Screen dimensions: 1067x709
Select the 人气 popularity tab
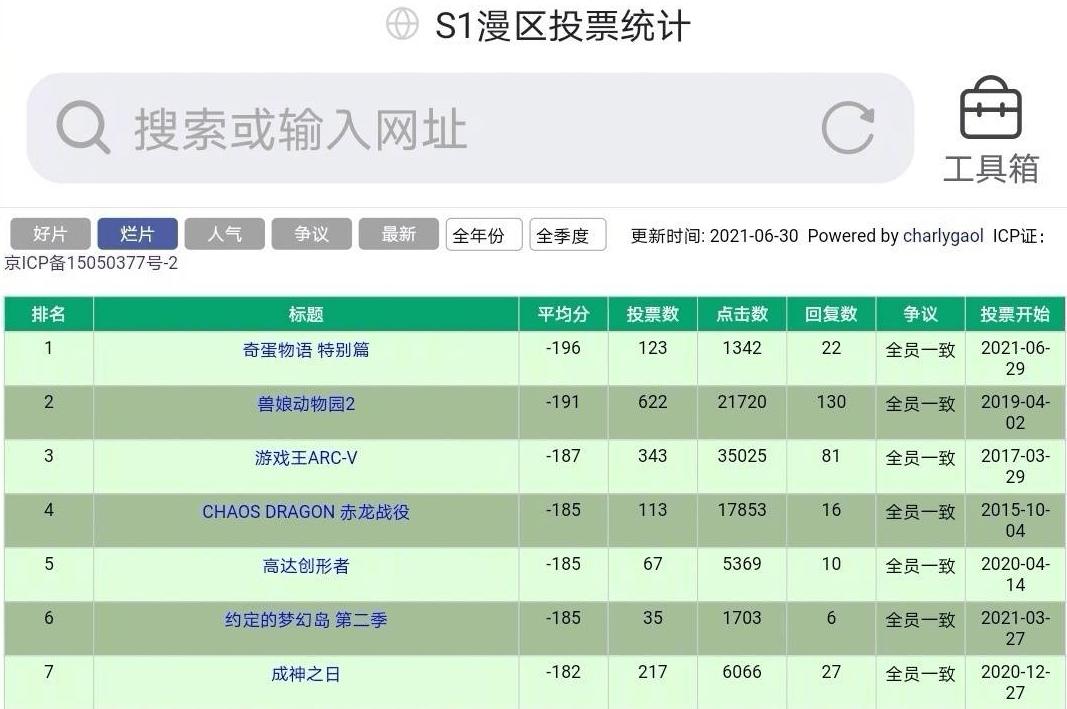click(x=224, y=234)
